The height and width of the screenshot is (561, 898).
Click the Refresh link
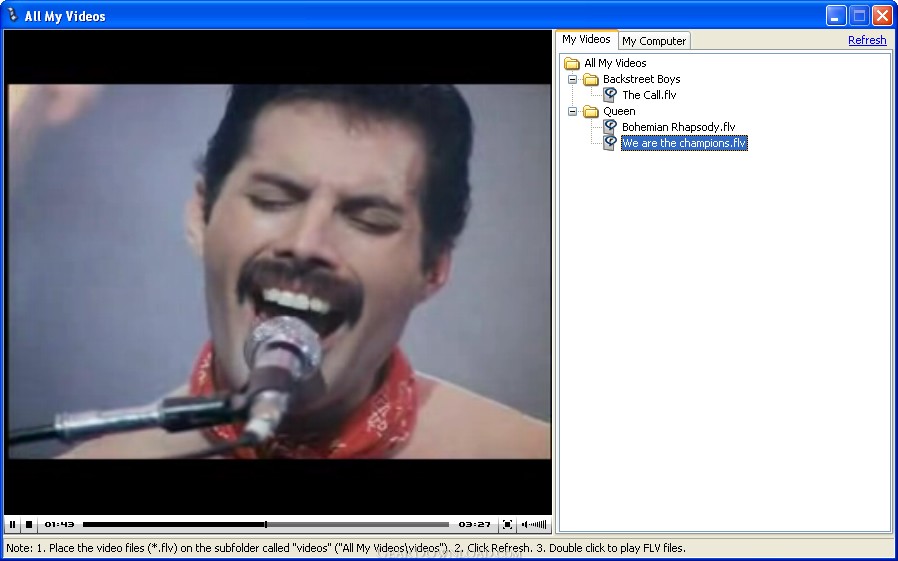click(x=867, y=40)
